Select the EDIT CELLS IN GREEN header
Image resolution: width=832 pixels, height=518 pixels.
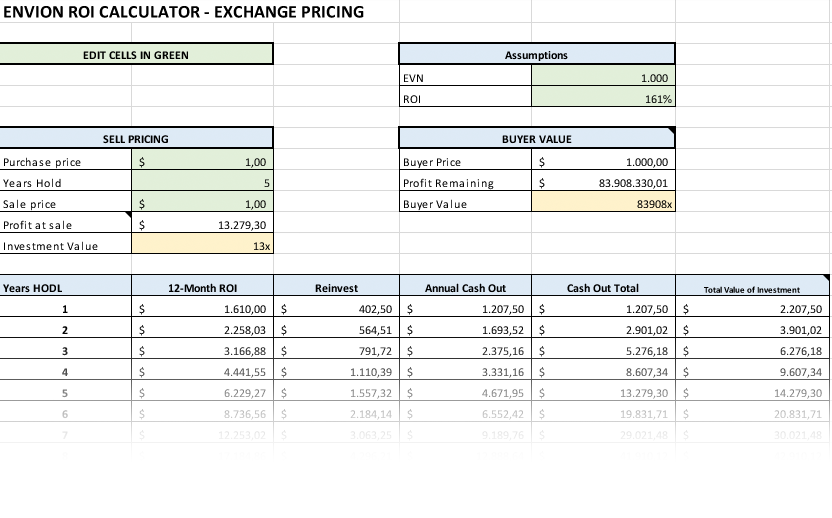tap(136, 55)
